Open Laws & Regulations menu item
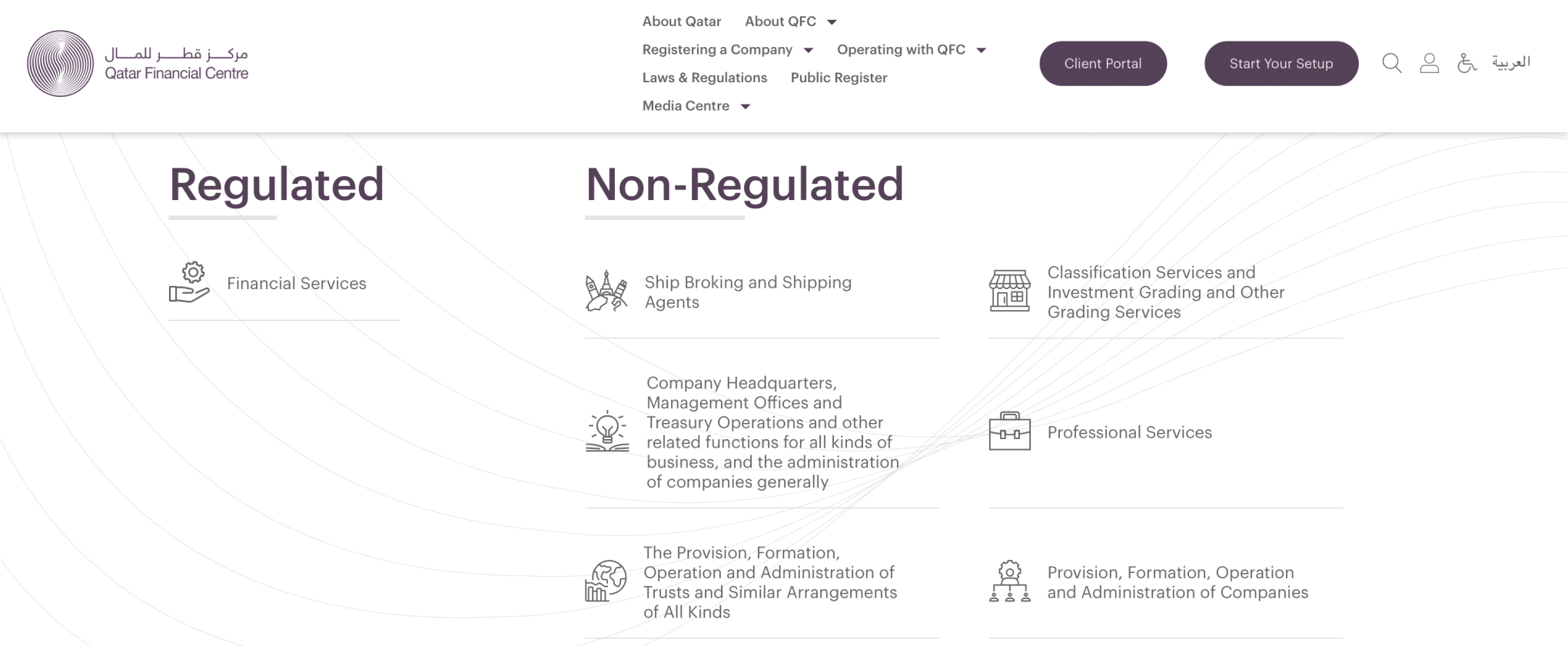This screenshot has height=646, width=1568. pyautogui.click(x=705, y=78)
